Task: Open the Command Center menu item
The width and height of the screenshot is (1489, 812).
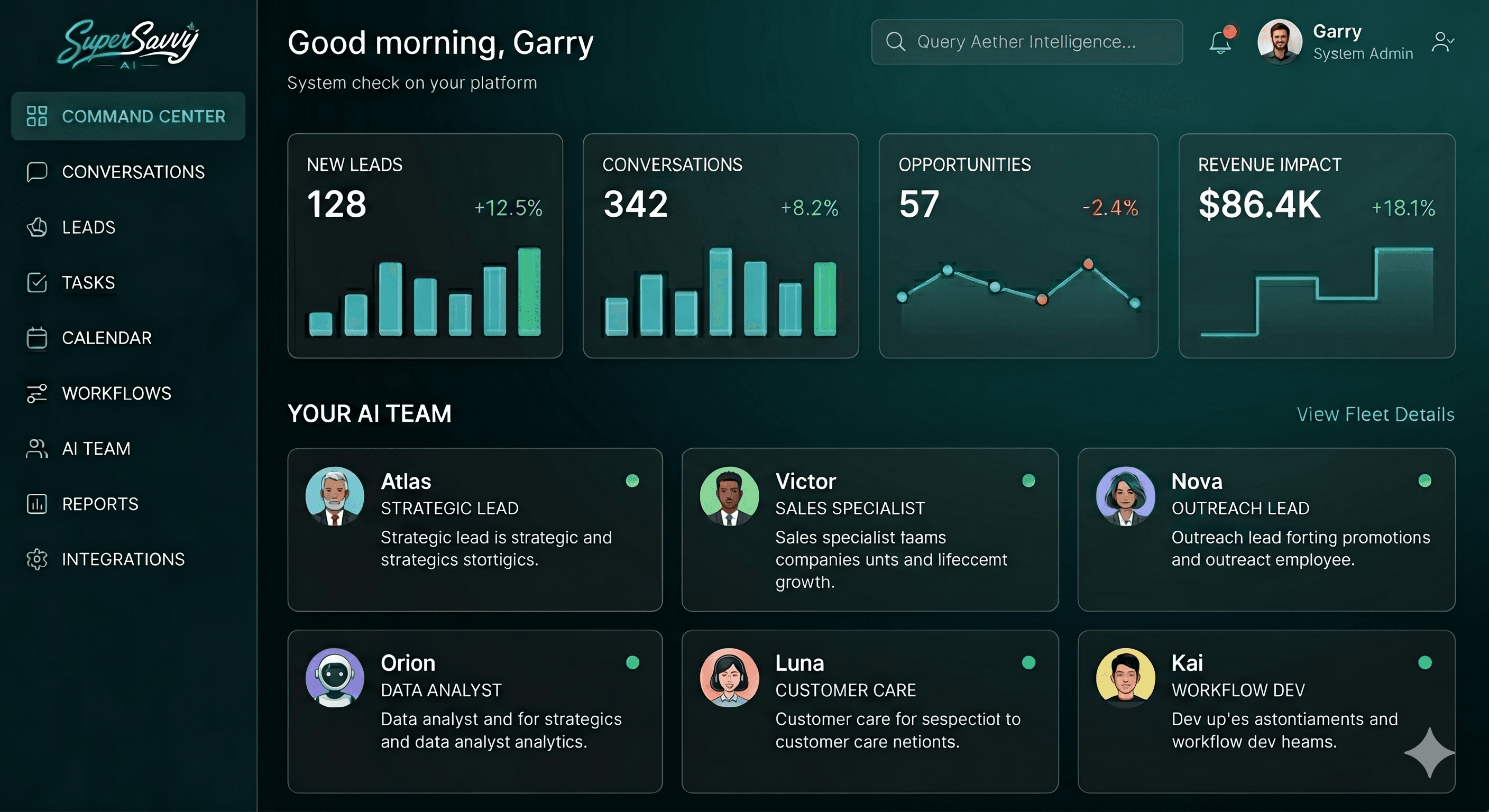Action: (x=128, y=116)
